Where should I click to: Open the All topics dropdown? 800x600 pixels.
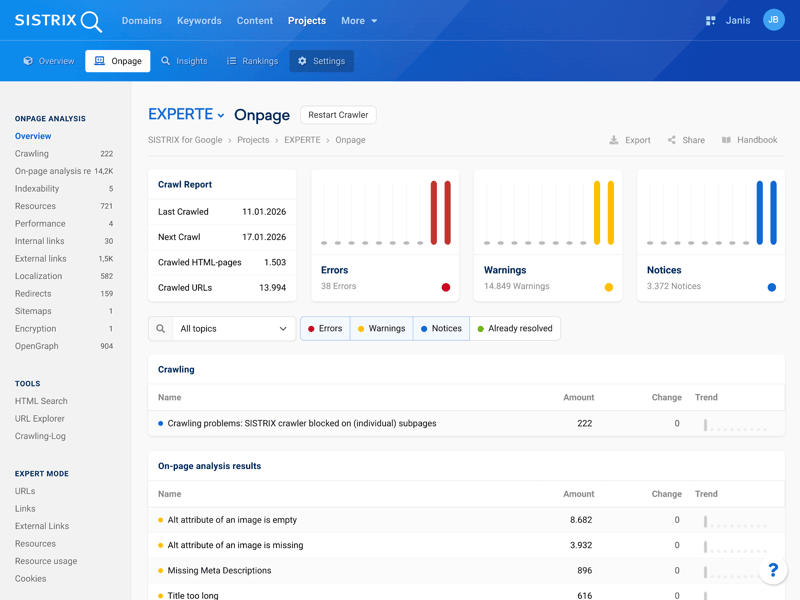click(233, 328)
